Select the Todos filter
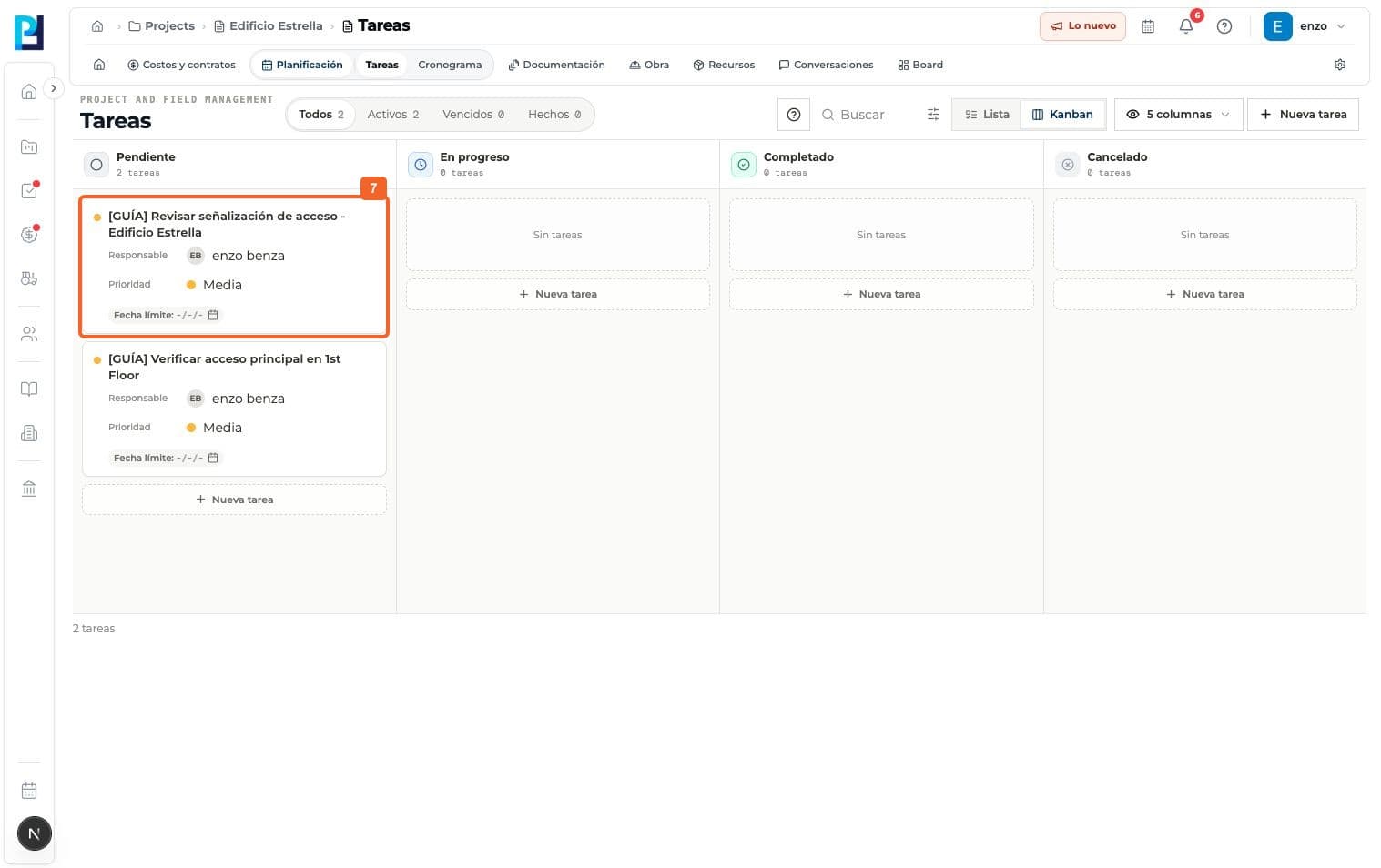 [x=321, y=115]
